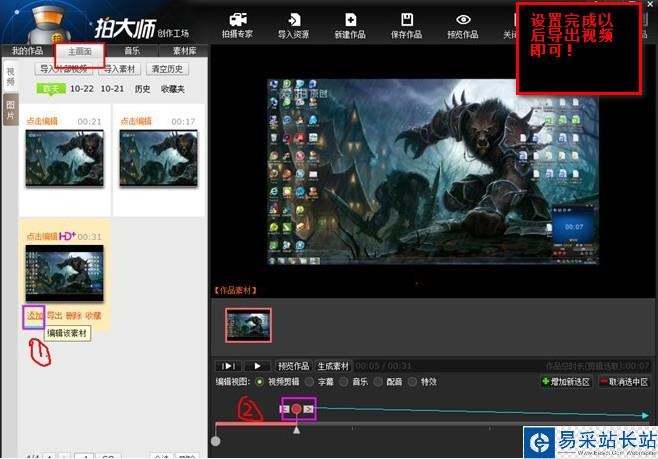Open the 历史 history filter
The image size is (658, 459).
[x=143, y=89]
